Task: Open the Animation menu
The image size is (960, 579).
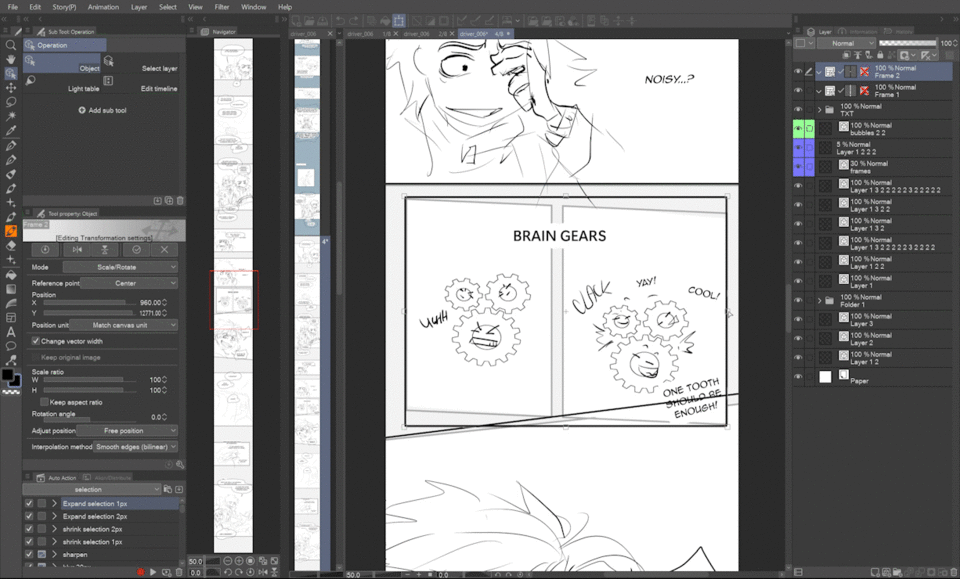Action: (103, 7)
